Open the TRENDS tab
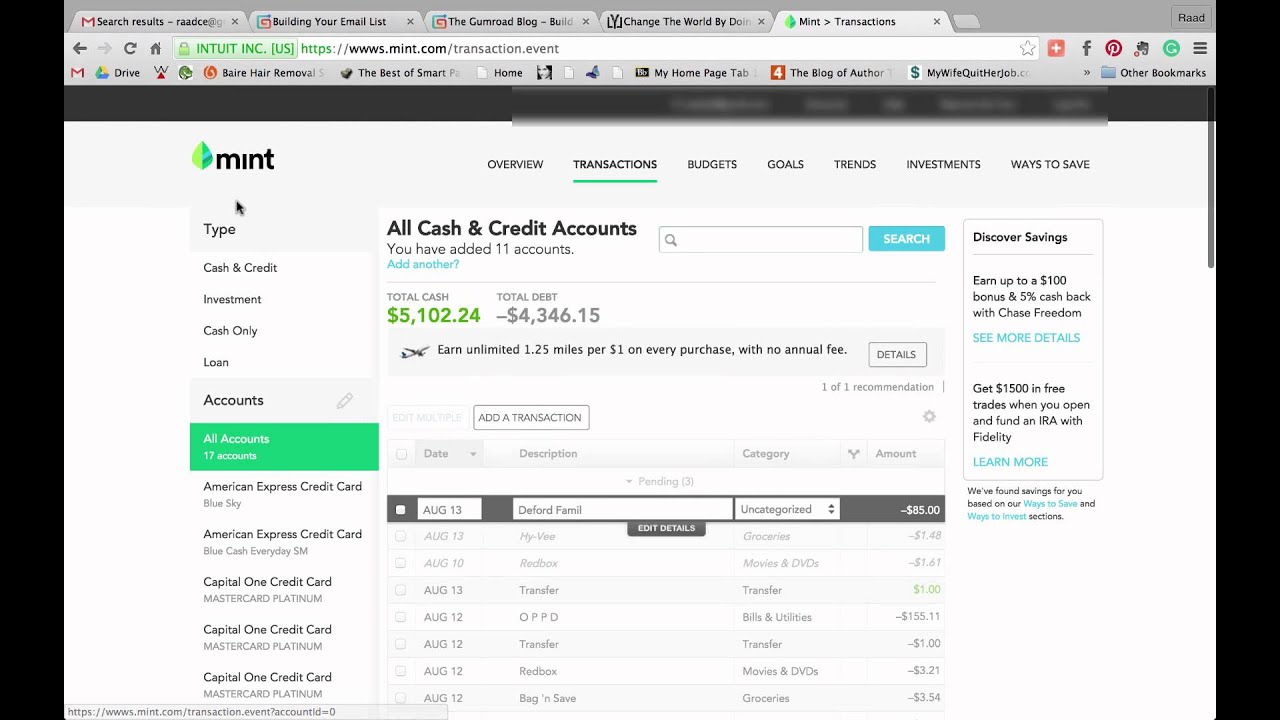The height and width of the screenshot is (720, 1280). (x=855, y=164)
